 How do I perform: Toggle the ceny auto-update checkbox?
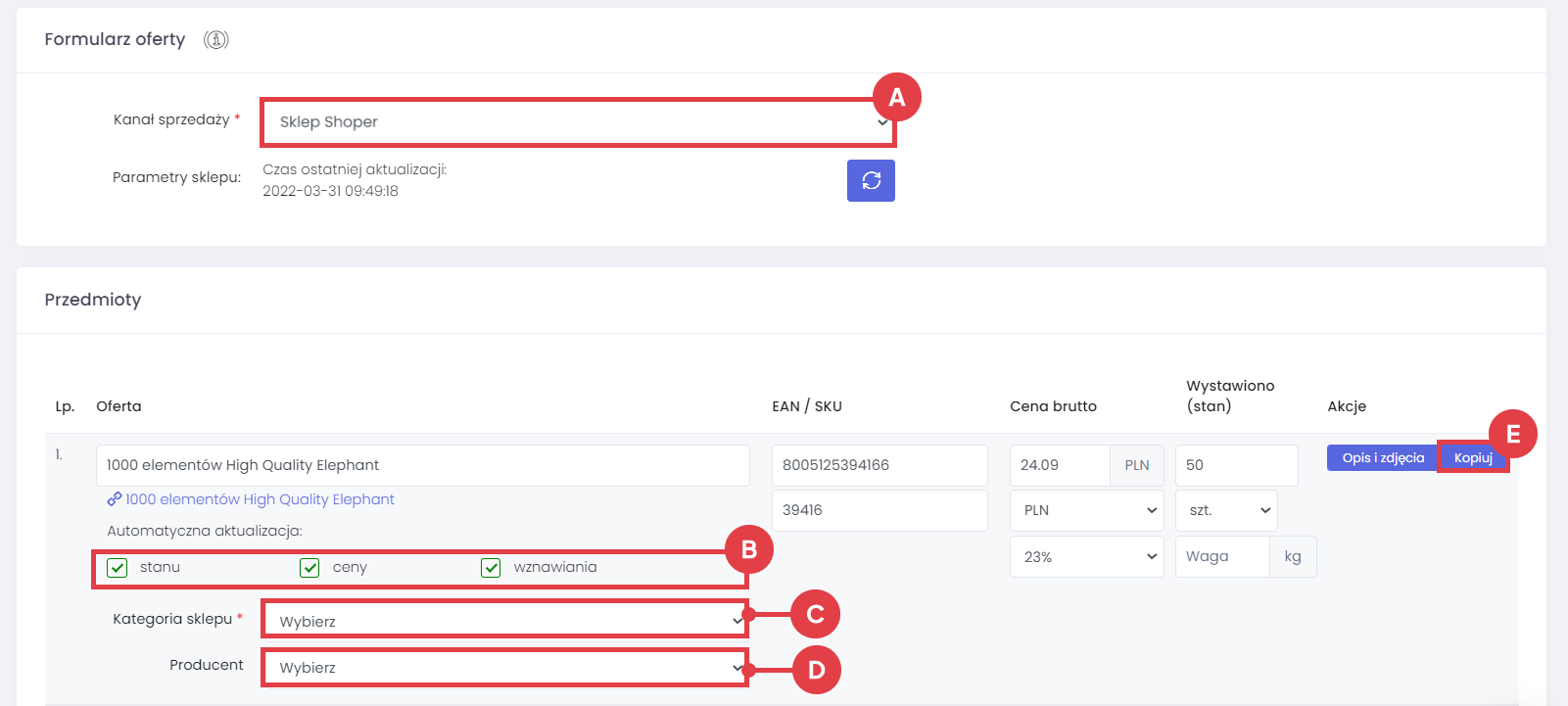click(x=309, y=568)
